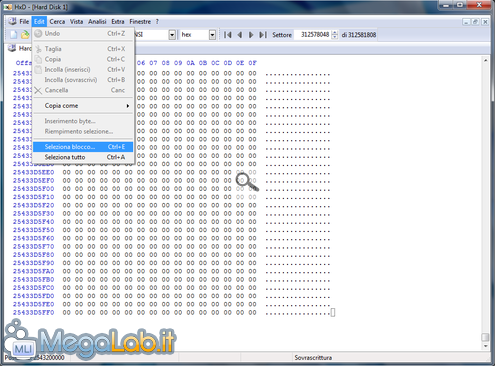Choose Seleziona blocco... in Edit menu
This screenshot has height=366, width=495.
tap(83, 147)
